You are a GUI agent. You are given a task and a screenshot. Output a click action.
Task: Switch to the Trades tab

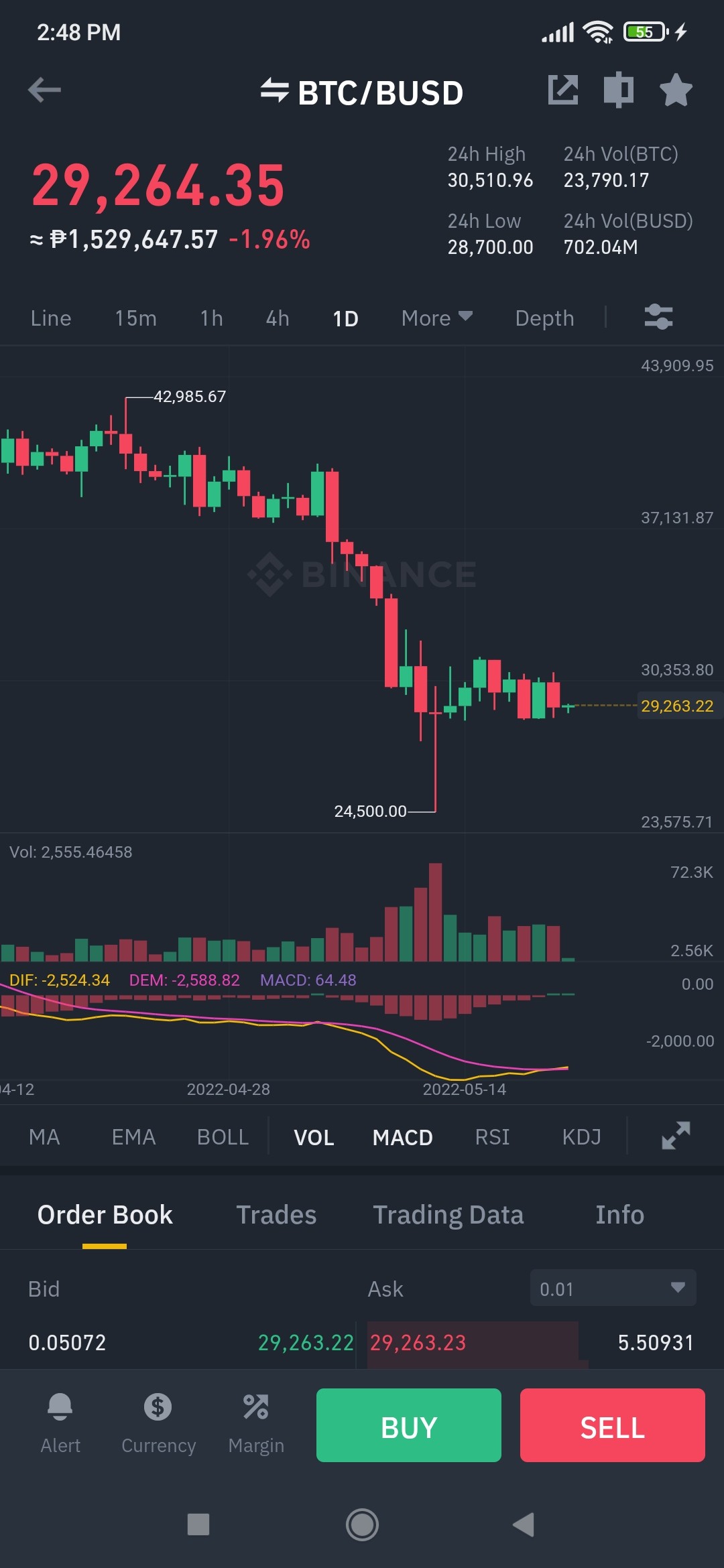[276, 1215]
